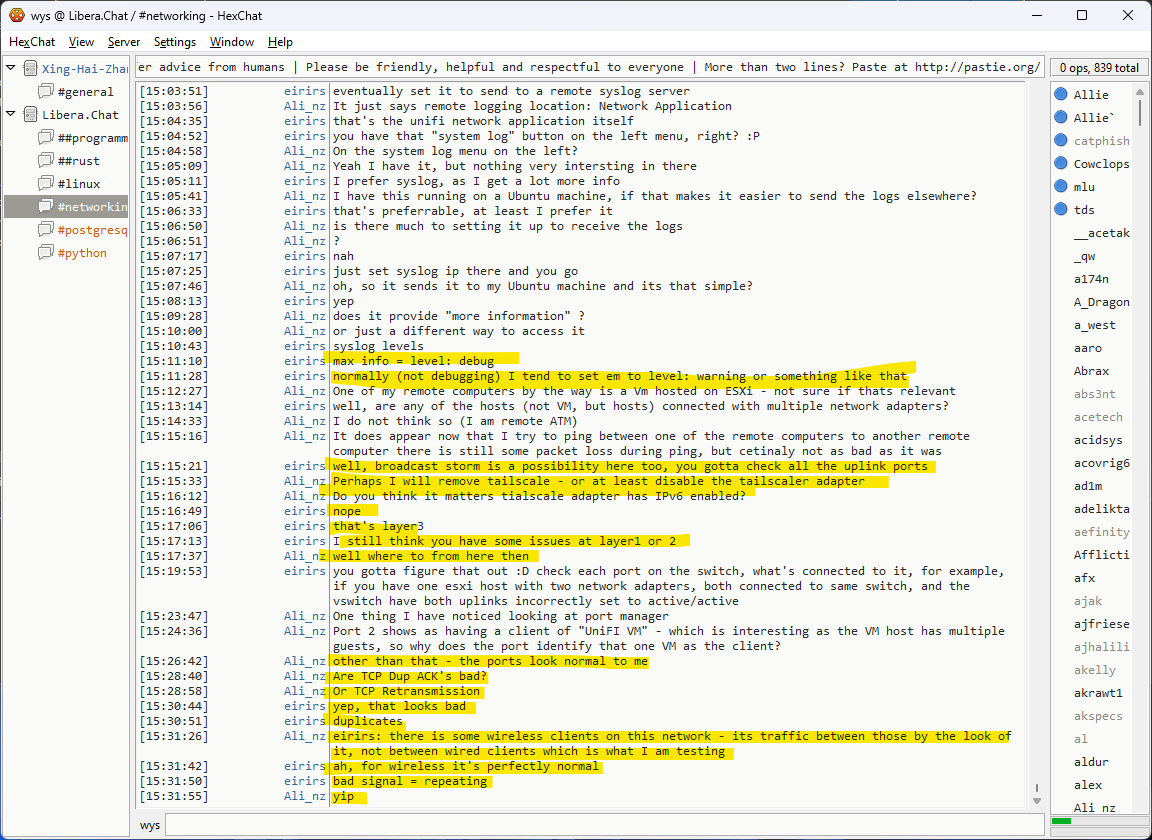Screen dimensions: 1152x840
Task: Click the Xing-Hai-Zhan server icon
Action: [30, 69]
